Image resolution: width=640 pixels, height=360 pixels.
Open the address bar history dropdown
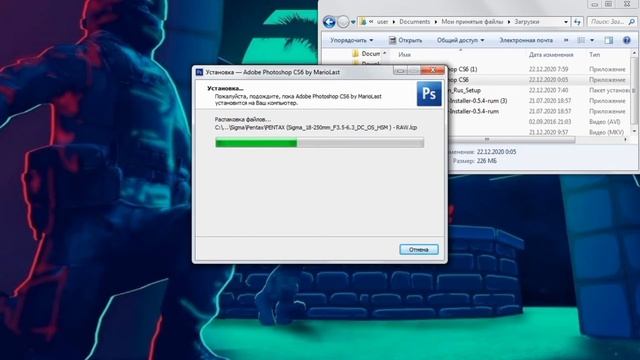pos(566,22)
